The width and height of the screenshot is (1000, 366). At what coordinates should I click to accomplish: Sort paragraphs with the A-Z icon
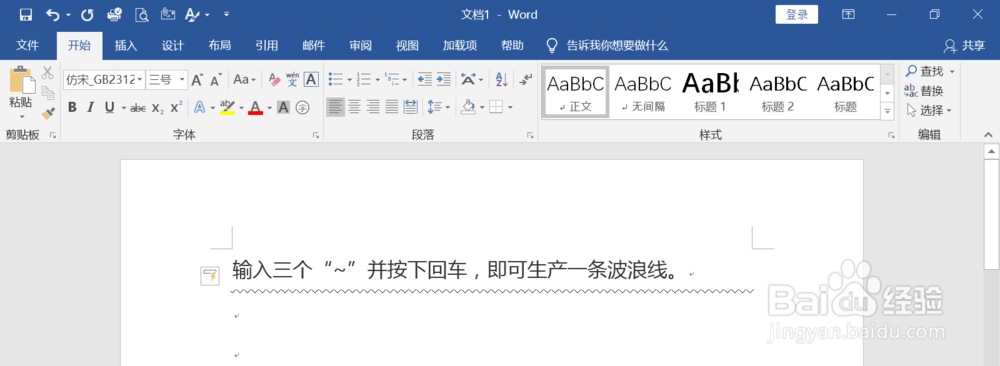click(x=502, y=80)
